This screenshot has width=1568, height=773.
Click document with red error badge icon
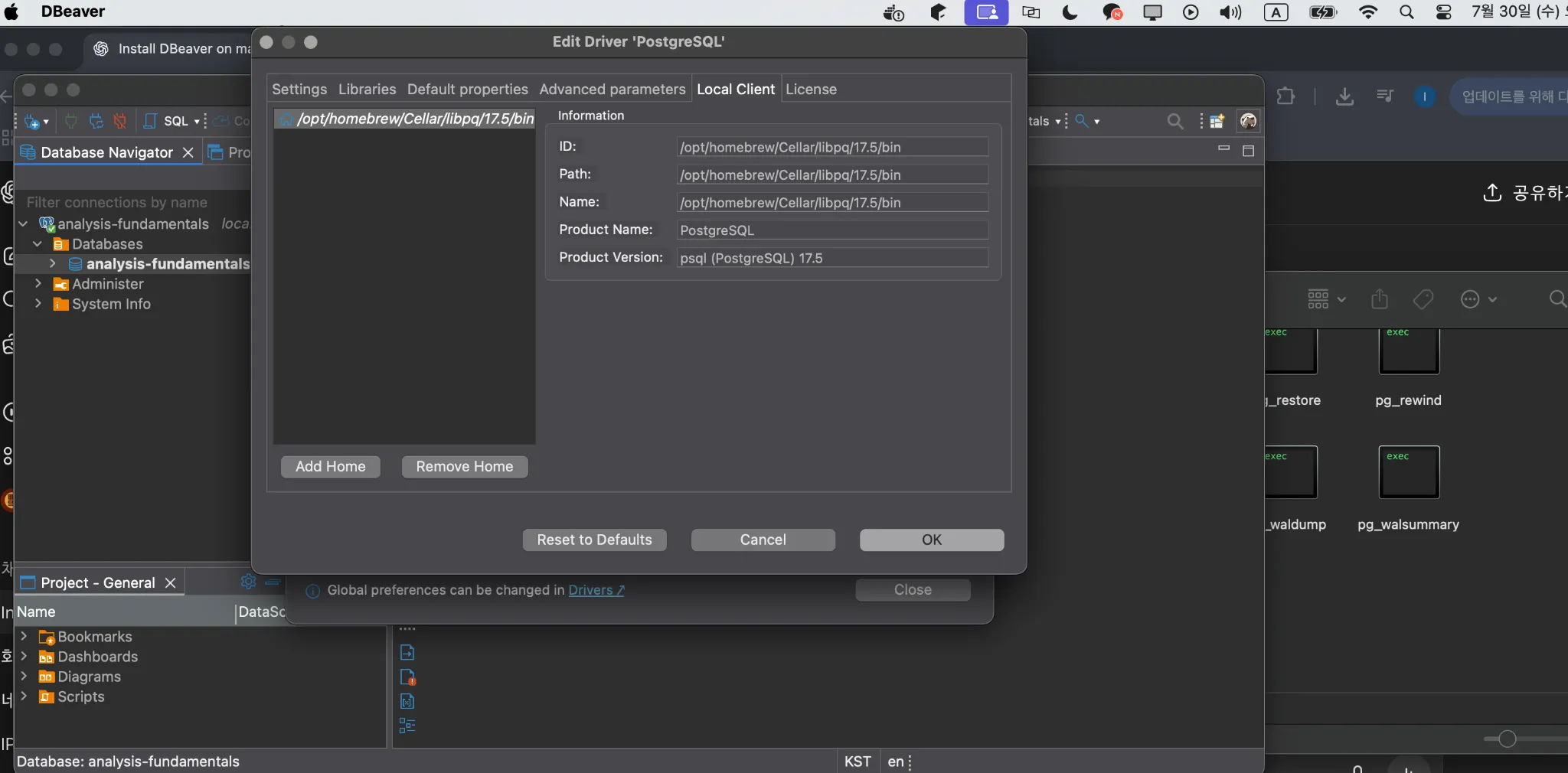pos(407,677)
